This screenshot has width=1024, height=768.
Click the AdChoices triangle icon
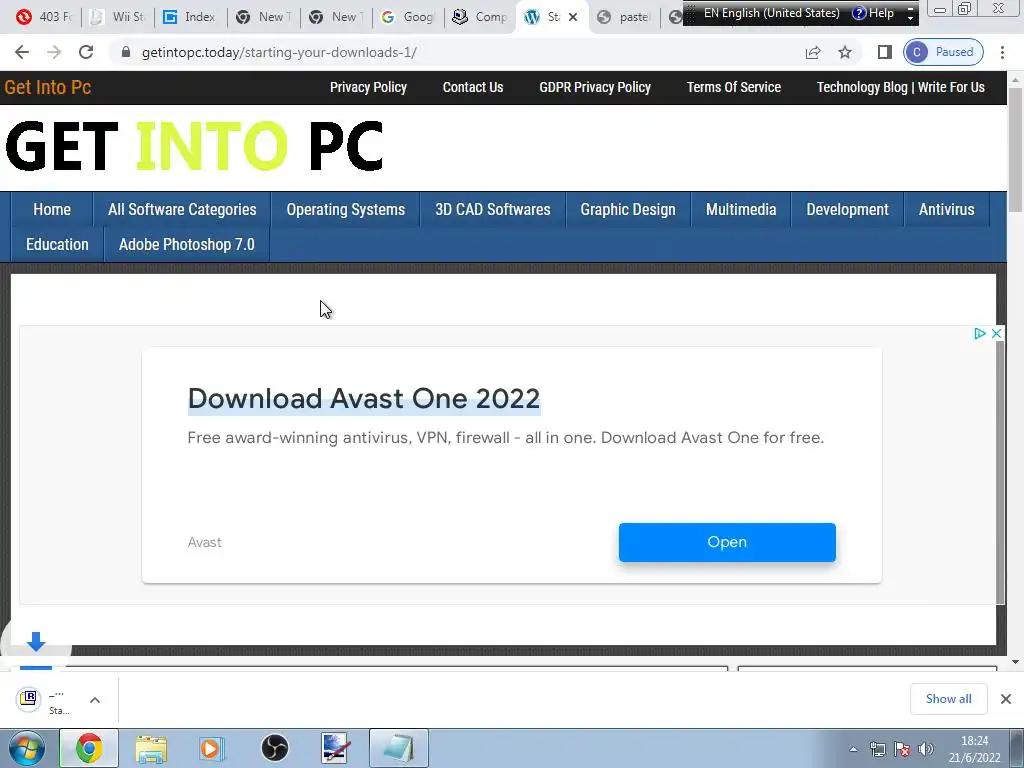pos(979,334)
